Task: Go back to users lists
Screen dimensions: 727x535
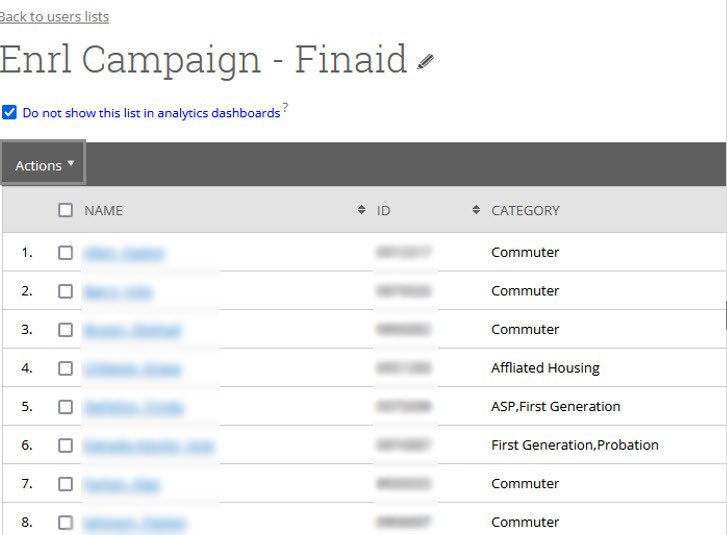Action: [x=55, y=16]
